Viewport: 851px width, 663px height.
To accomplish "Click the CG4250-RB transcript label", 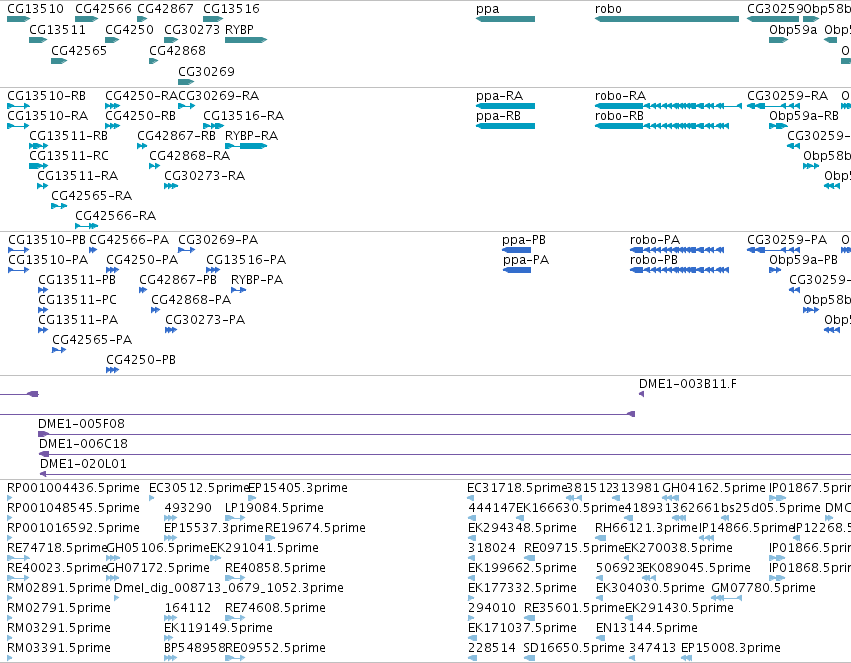I will [x=141, y=116].
